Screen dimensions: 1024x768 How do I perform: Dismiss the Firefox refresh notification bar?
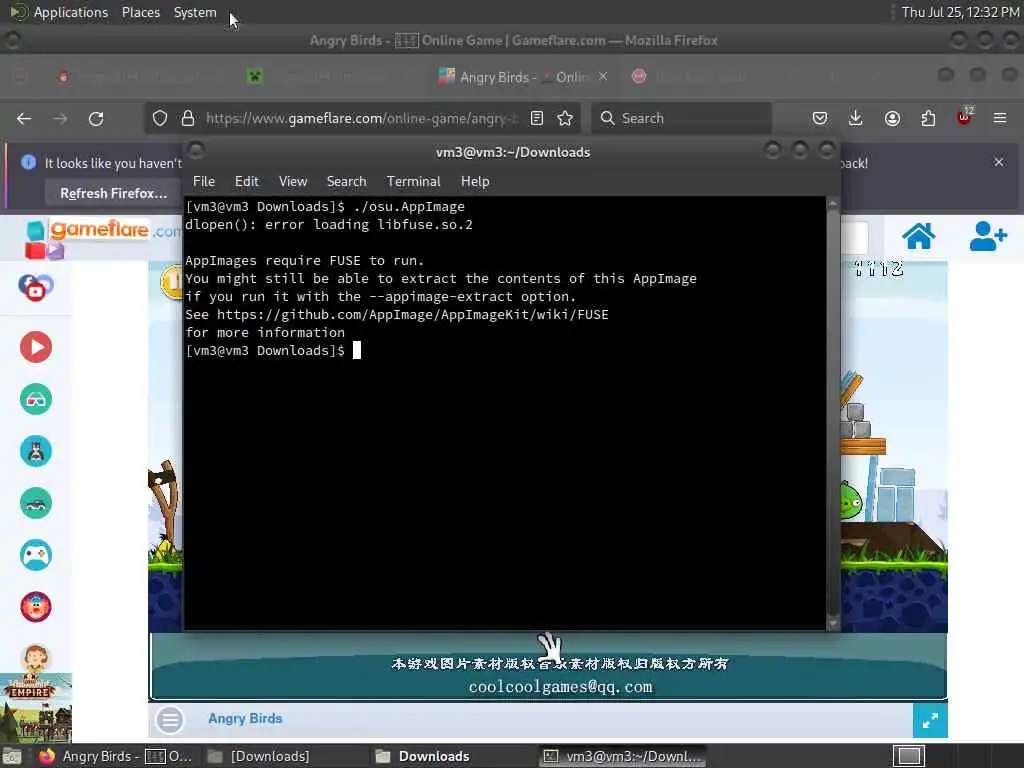pos(999,162)
